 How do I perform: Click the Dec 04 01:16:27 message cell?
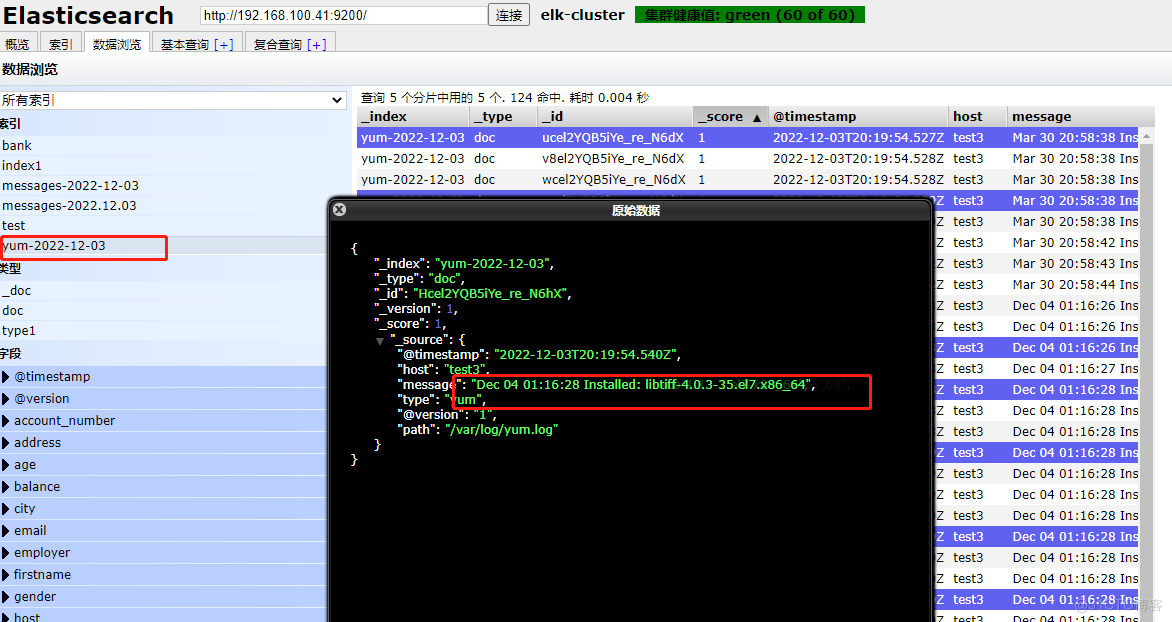tap(1074, 369)
